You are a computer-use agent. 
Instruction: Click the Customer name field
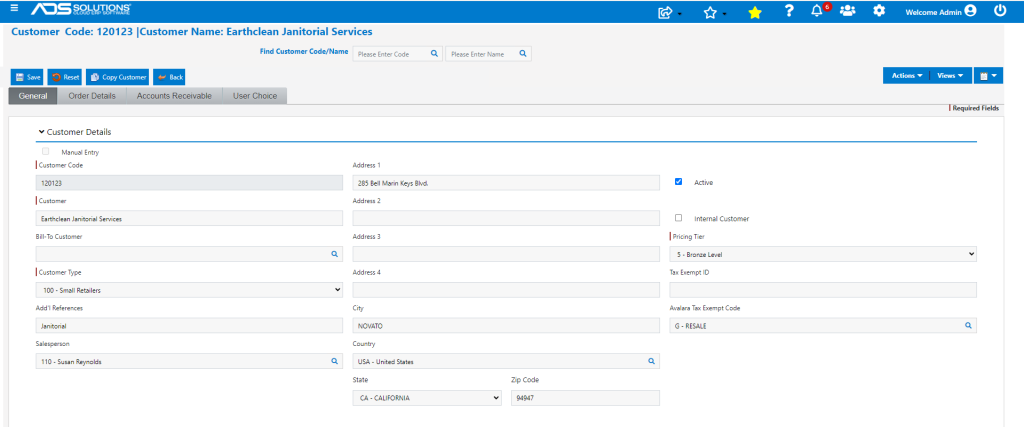pyautogui.click(x=189, y=219)
